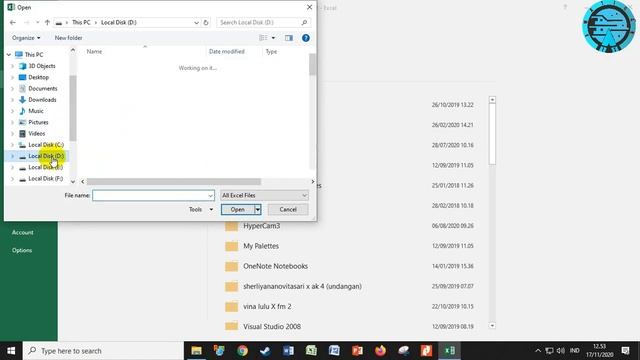Expand the 3D Objects tree node
640x360 pixels.
(12, 66)
